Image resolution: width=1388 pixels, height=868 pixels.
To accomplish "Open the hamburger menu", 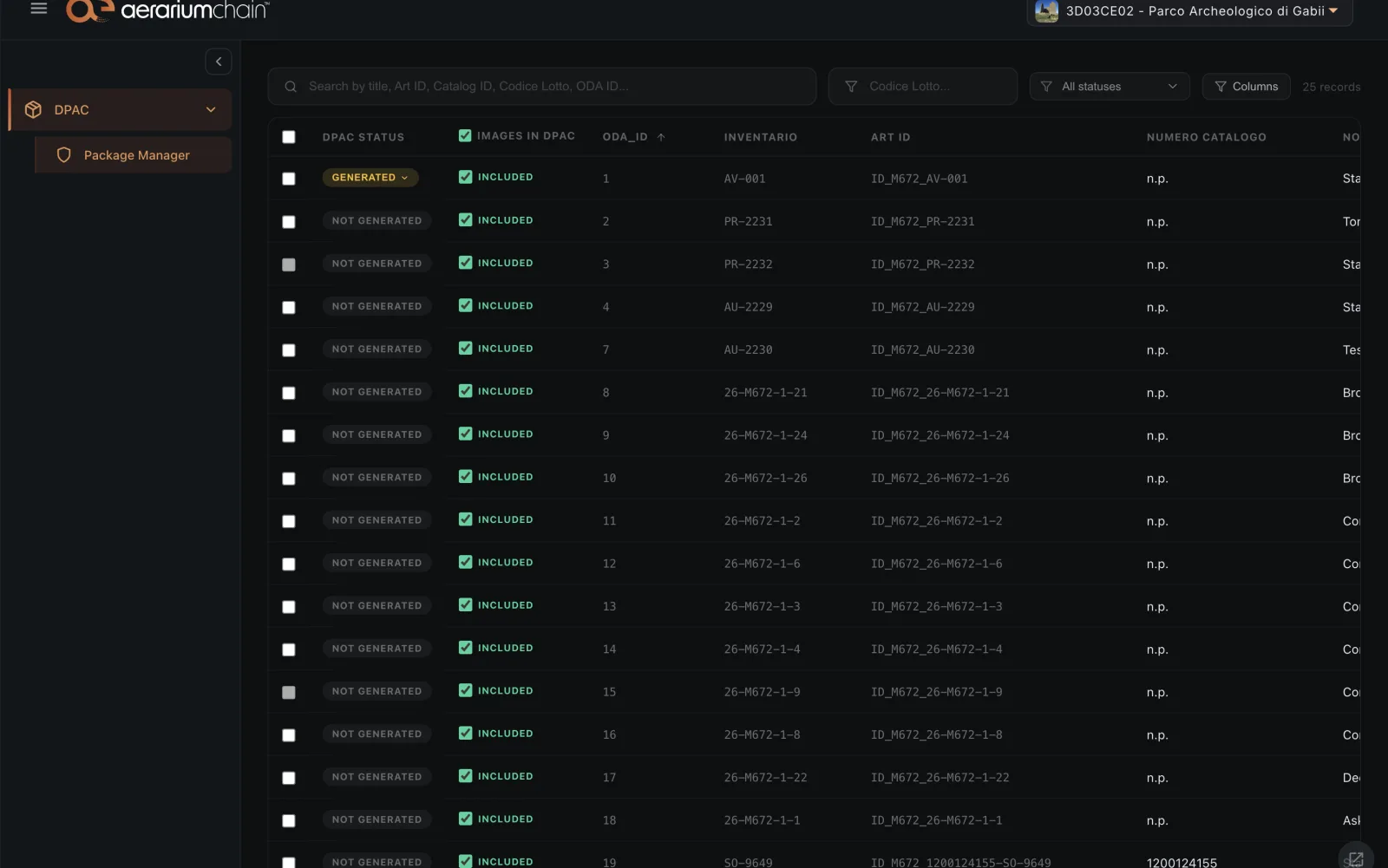I will pyautogui.click(x=38, y=9).
